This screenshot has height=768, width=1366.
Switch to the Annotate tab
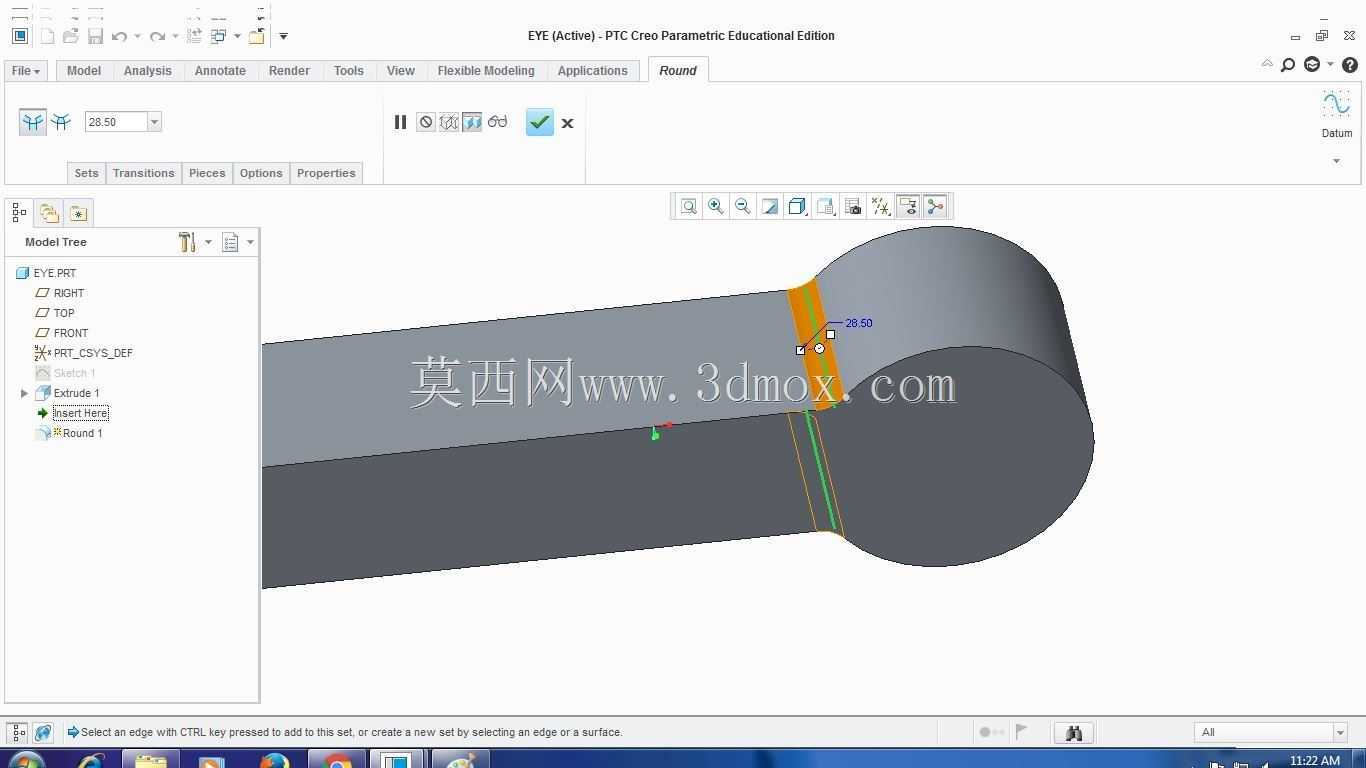tap(220, 71)
